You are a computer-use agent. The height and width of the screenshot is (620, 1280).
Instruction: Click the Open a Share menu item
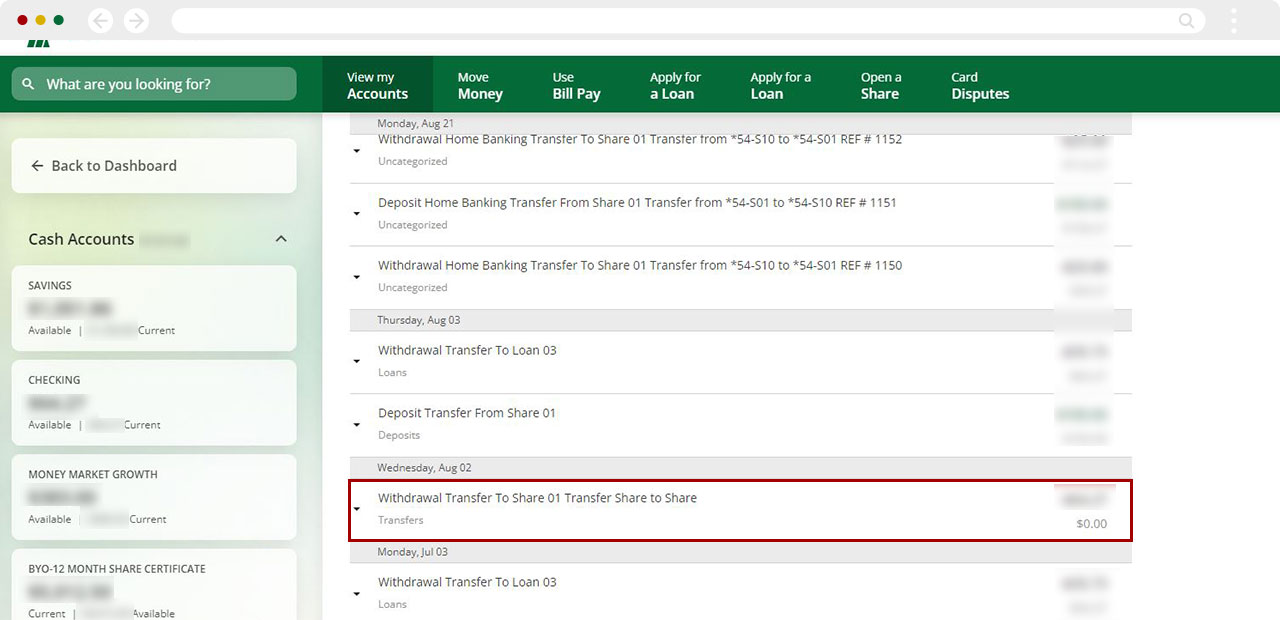point(880,85)
